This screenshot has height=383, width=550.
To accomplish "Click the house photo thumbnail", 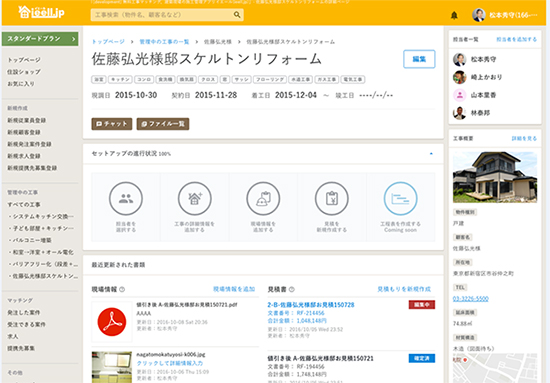I will click(495, 177).
